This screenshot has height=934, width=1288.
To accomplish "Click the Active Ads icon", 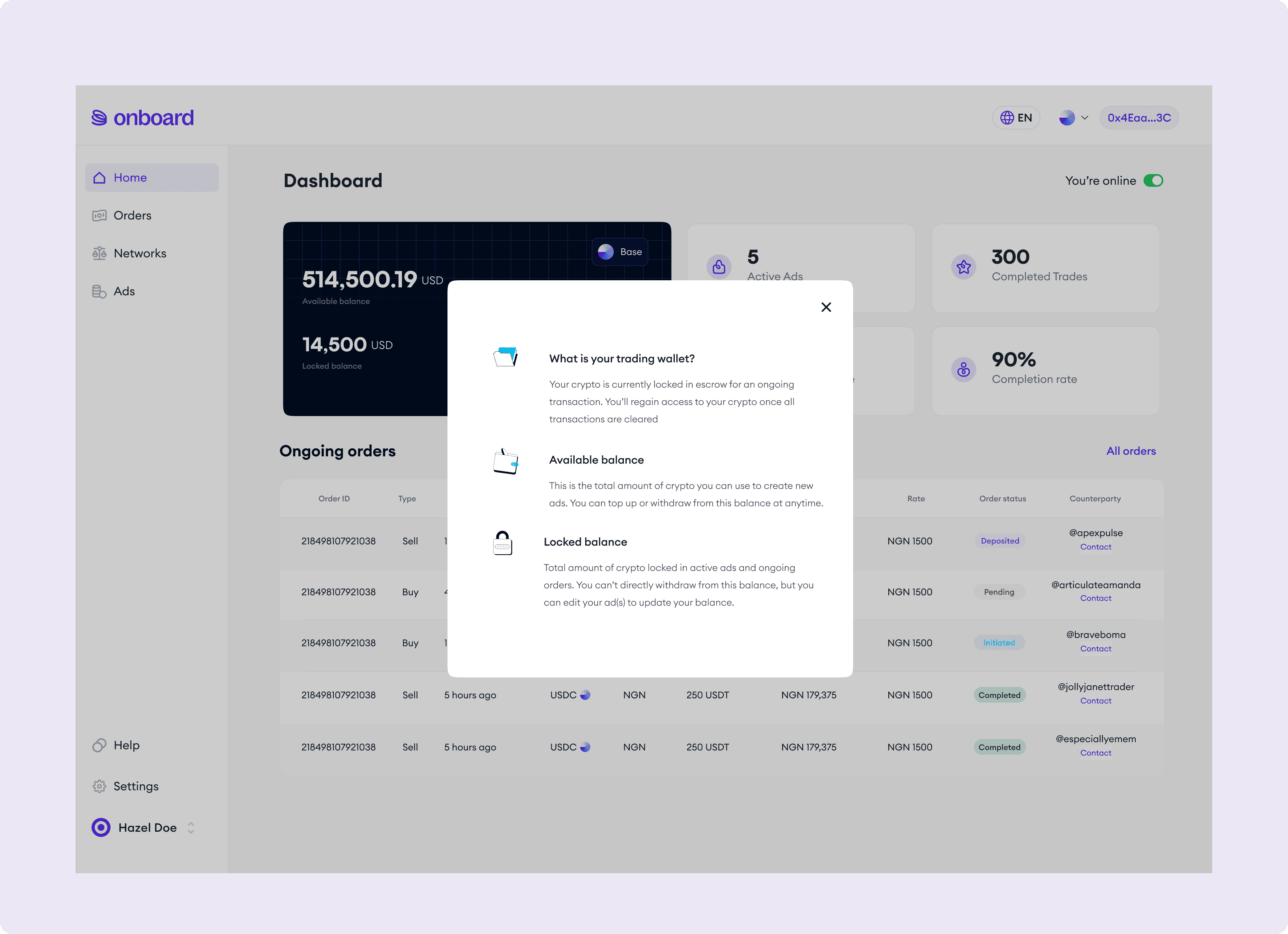I will point(719,267).
